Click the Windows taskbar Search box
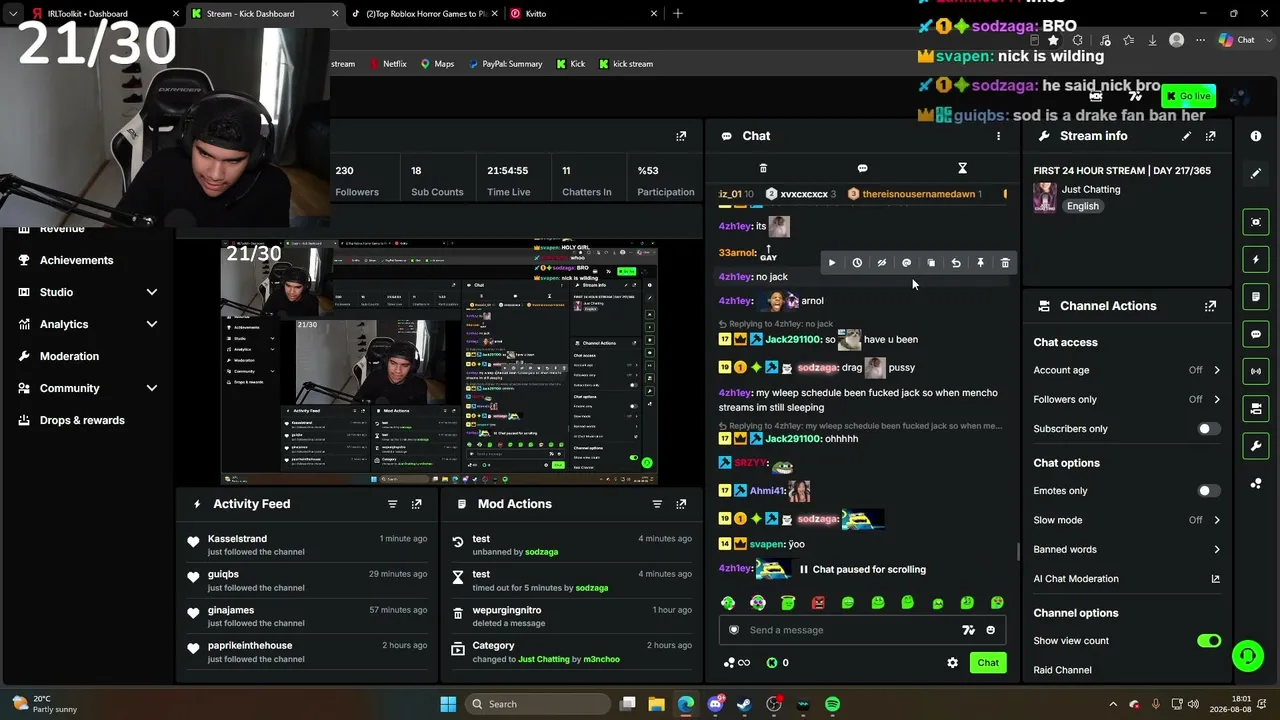1280x720 pixels. pos(537,704)
